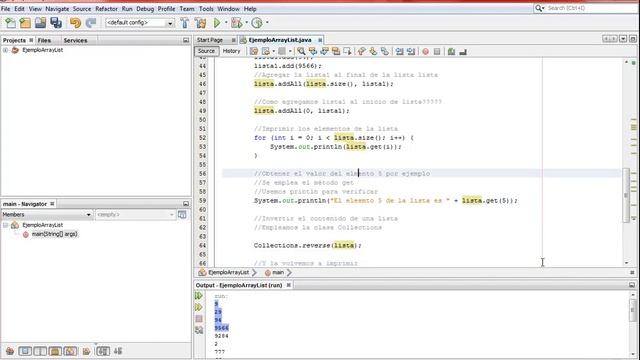640x360 pixels.
Task: Click the Profile Project clock icon
Action: click(257, 23)
